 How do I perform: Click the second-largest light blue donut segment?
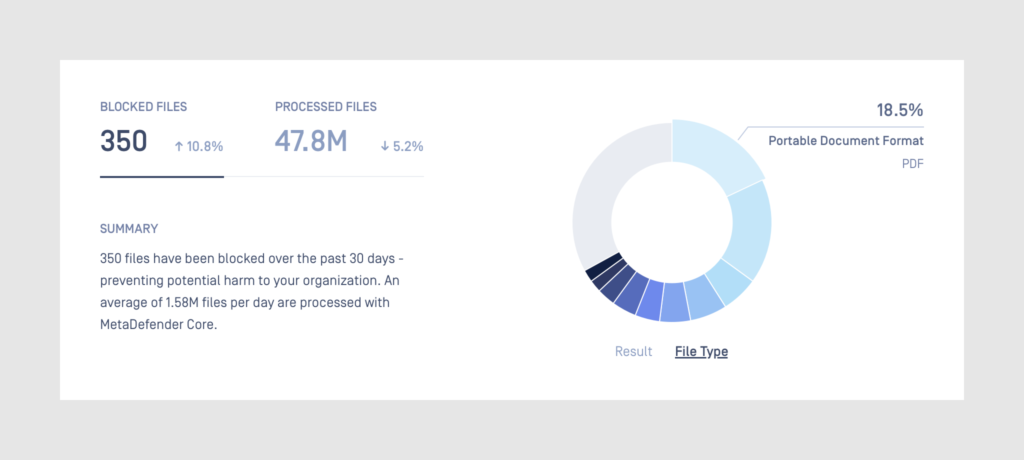tap(746, 231)
